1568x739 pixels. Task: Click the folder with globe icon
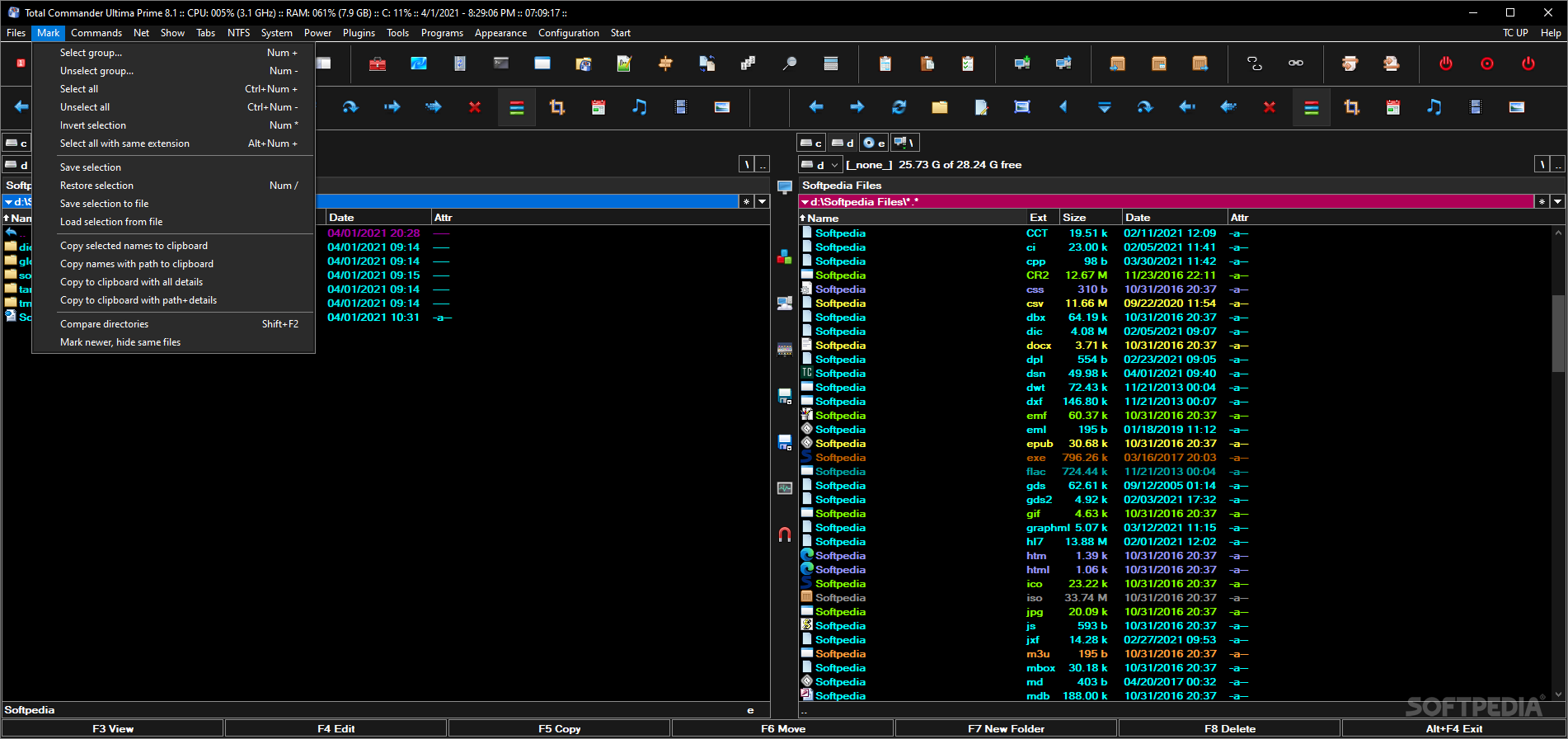pos(584,64)
